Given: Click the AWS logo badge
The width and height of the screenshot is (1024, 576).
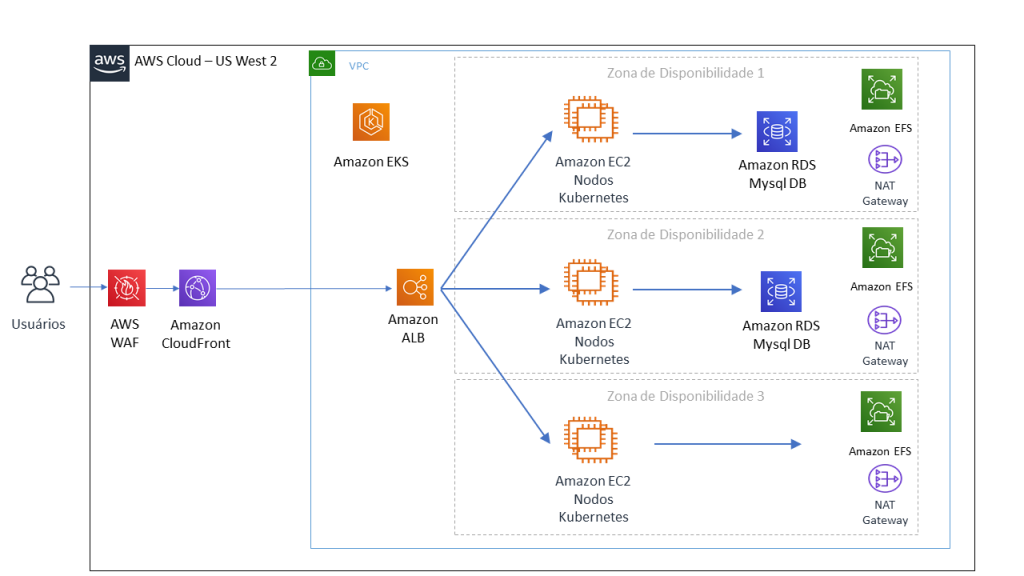Looking at the screenshot, I should (110, 63).
